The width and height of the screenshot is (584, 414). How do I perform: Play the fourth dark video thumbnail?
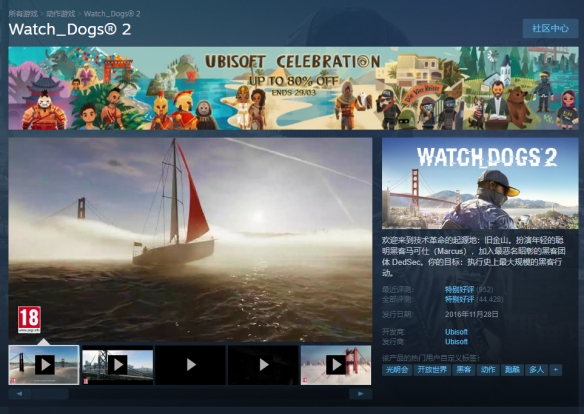(263, 365)
